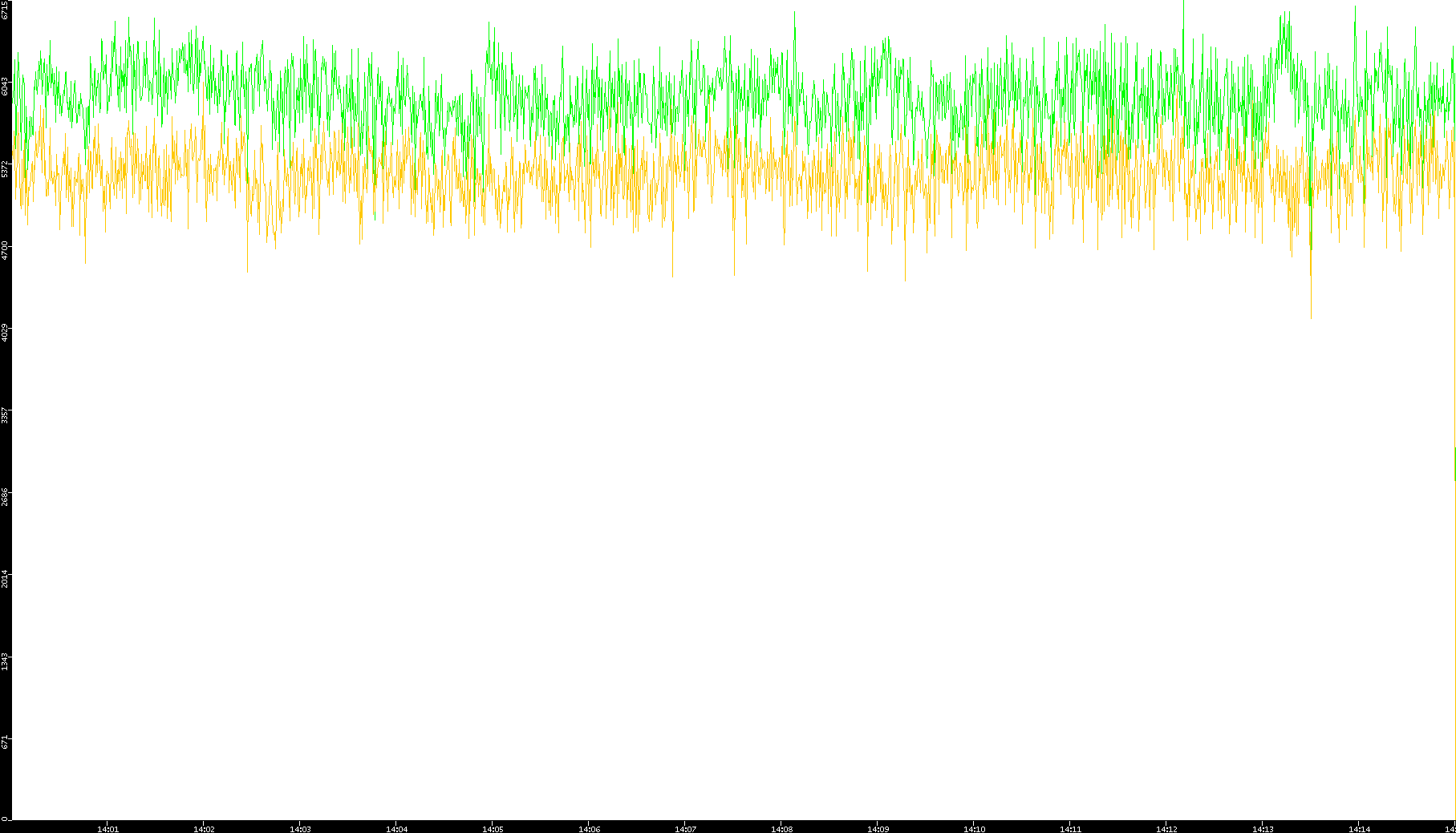Select the 2014 vertical axis value
1456x833 pixels.
point(5,579)
